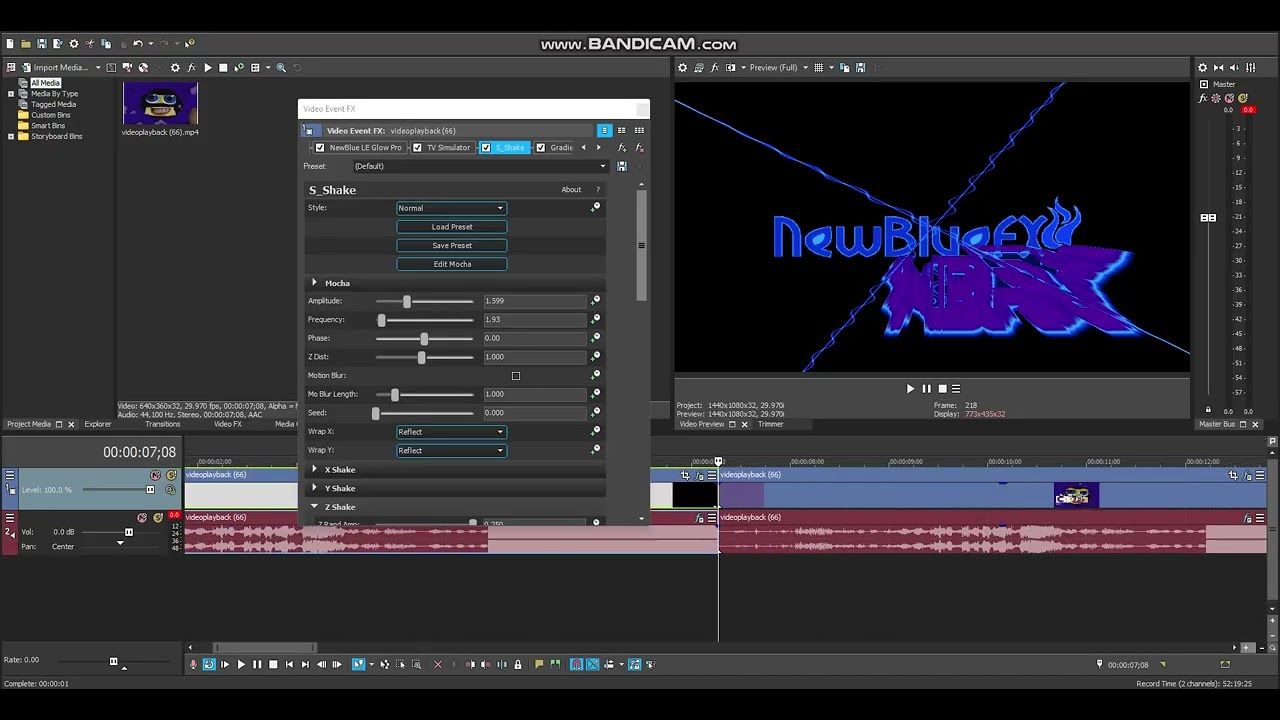Open the Wrap Y dropdown
The width and height of the screenshot is (1280, 720).
(452, 451)
